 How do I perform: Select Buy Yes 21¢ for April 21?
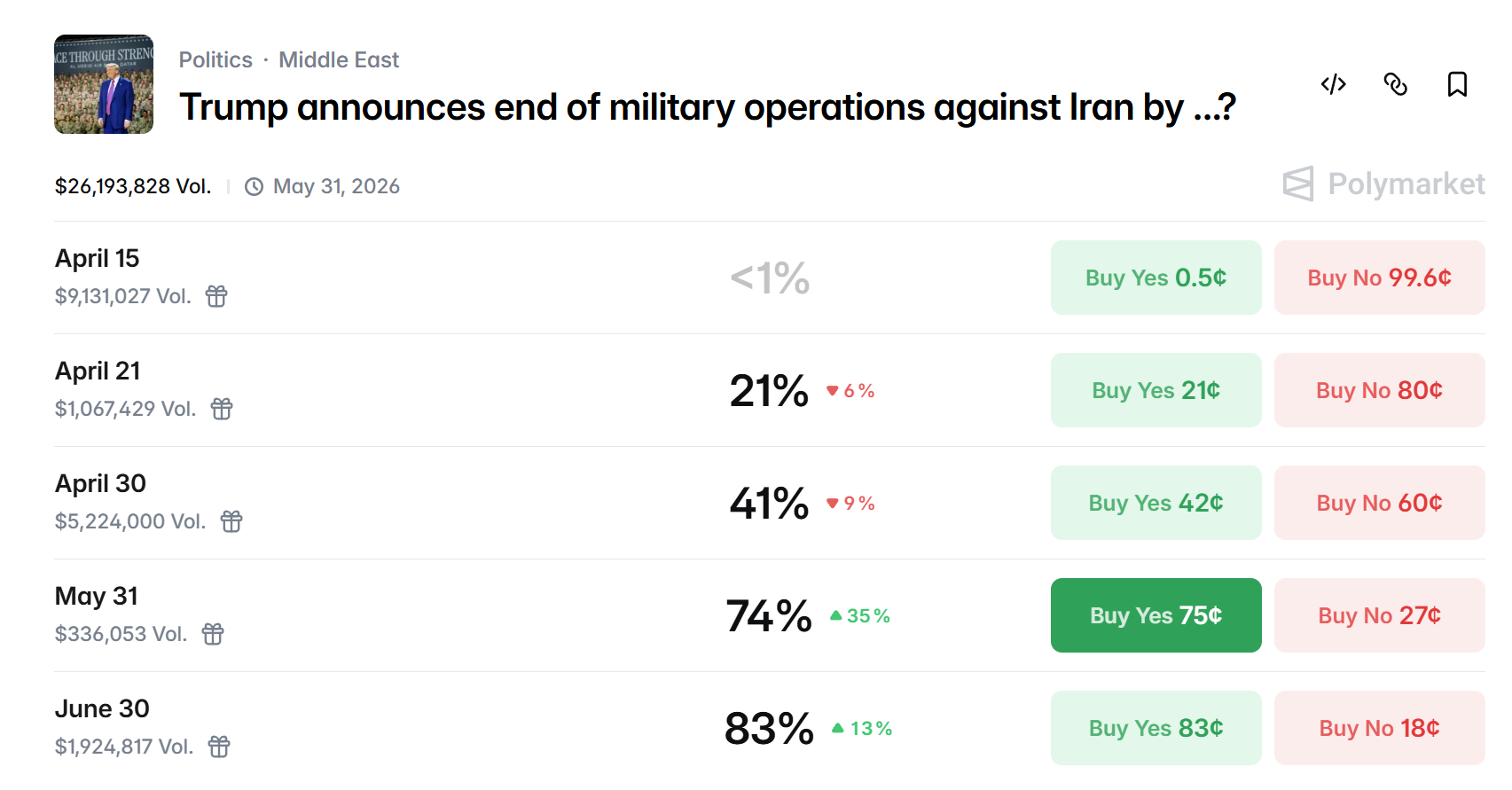click(x=1156, y=390)
